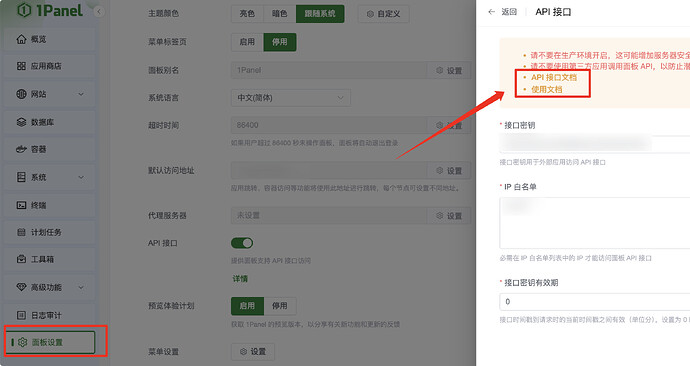Click the 概览 home icon in sidebar
The height and width of the screenshot is (366, 690).
coord(21,39)
